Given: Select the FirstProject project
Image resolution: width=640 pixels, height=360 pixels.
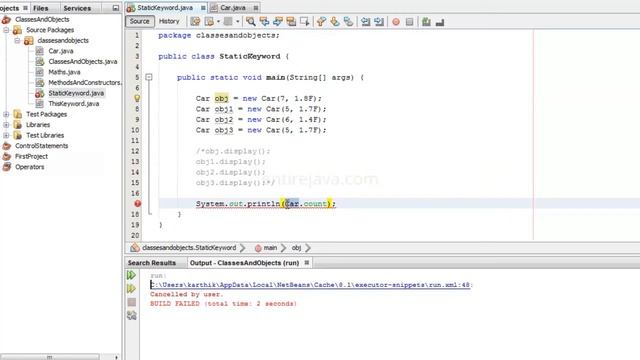Looking at the screenshot, I should (x=31, y=156).
